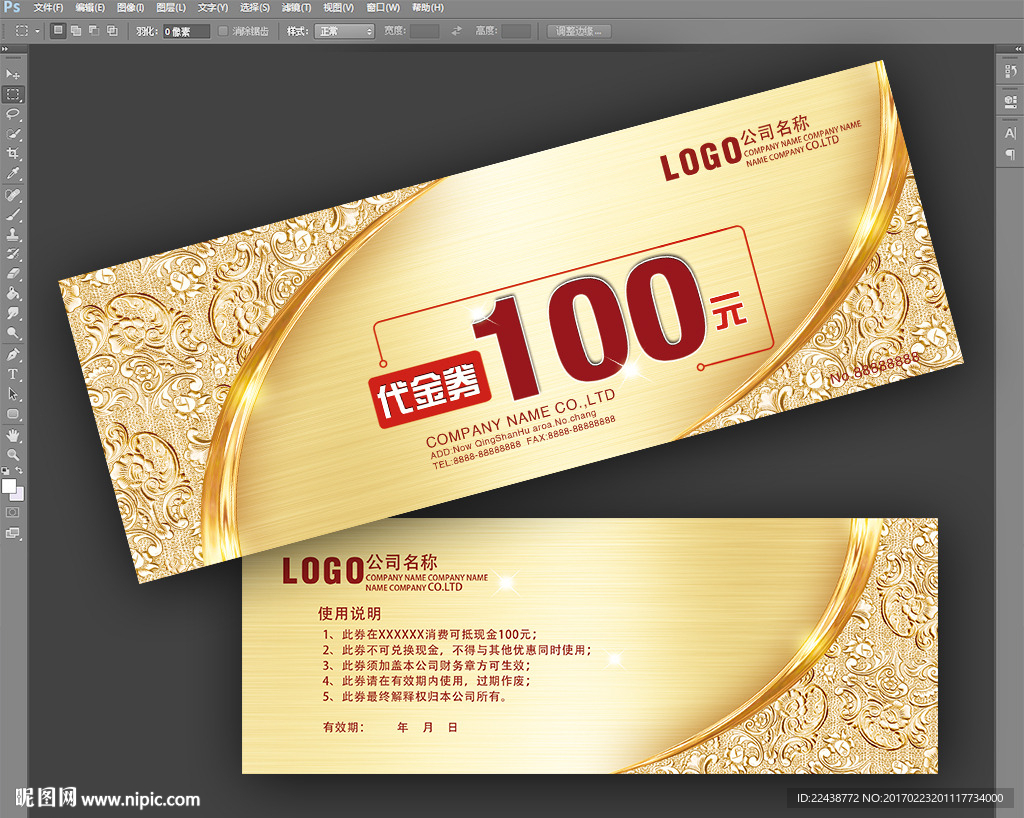Select the Pen tool
This screenshot has width=1024, height=818.
point(12,354)
